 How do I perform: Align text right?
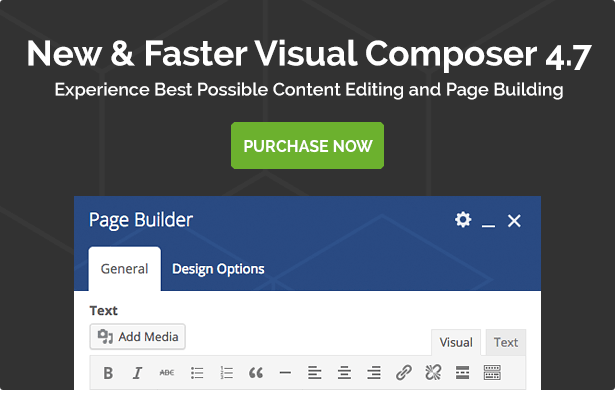click(374, 373)
